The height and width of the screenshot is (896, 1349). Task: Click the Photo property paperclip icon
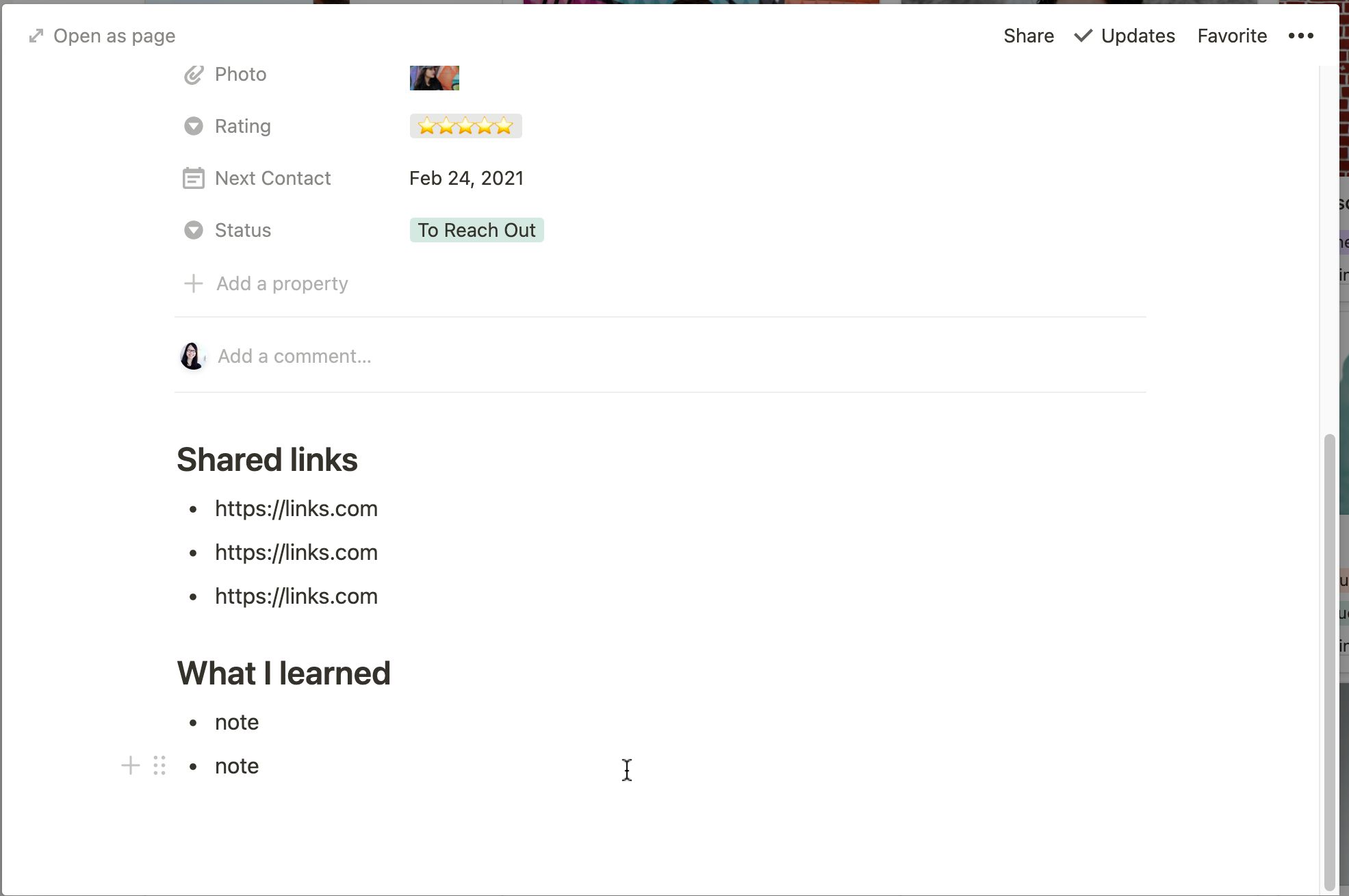click(194, 75)
